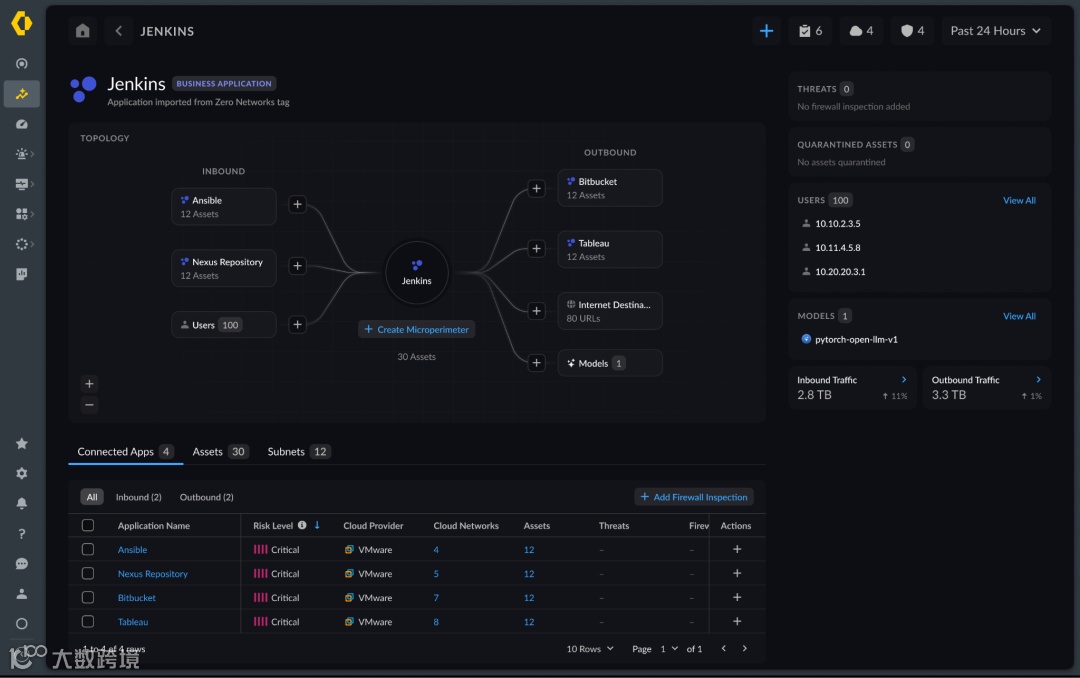1080x678 pixels.
Task: Click the blue plus icon in the header
Action: click(x=766, y=31)
